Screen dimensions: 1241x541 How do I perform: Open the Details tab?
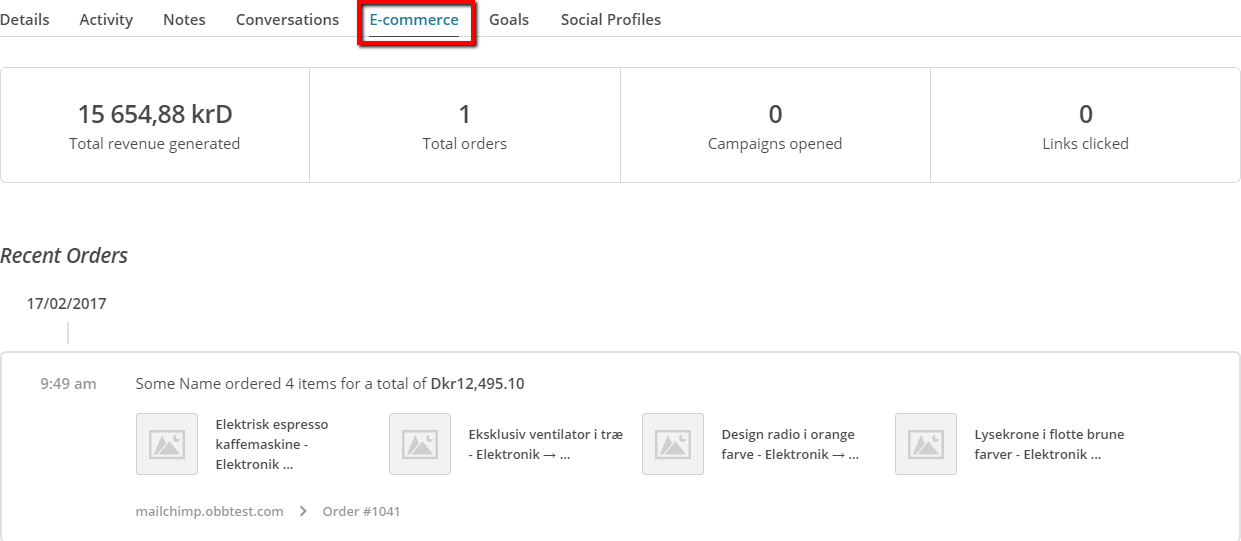click(x=24, y=19)
